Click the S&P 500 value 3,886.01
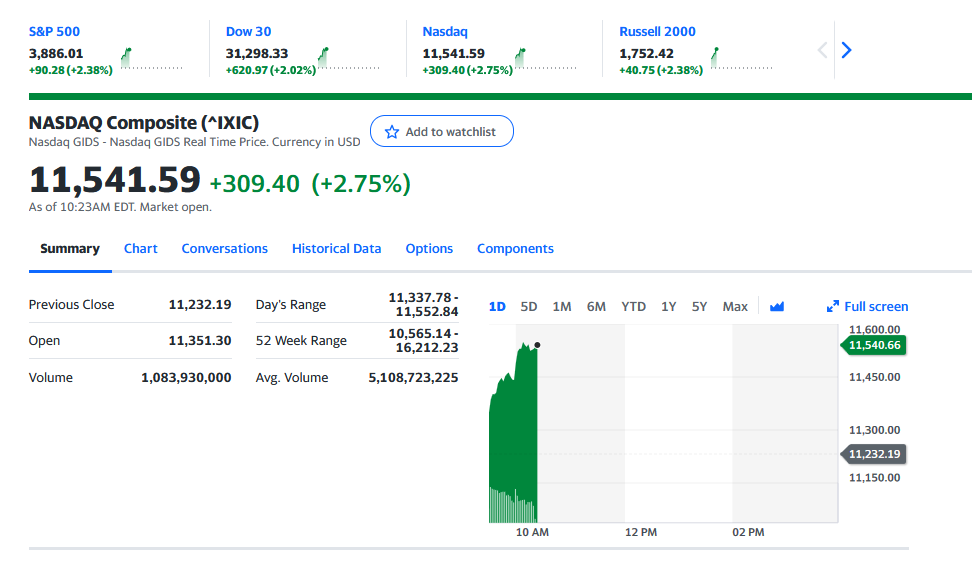Screen dimensions: 972x561 click(x=56, y=53)
